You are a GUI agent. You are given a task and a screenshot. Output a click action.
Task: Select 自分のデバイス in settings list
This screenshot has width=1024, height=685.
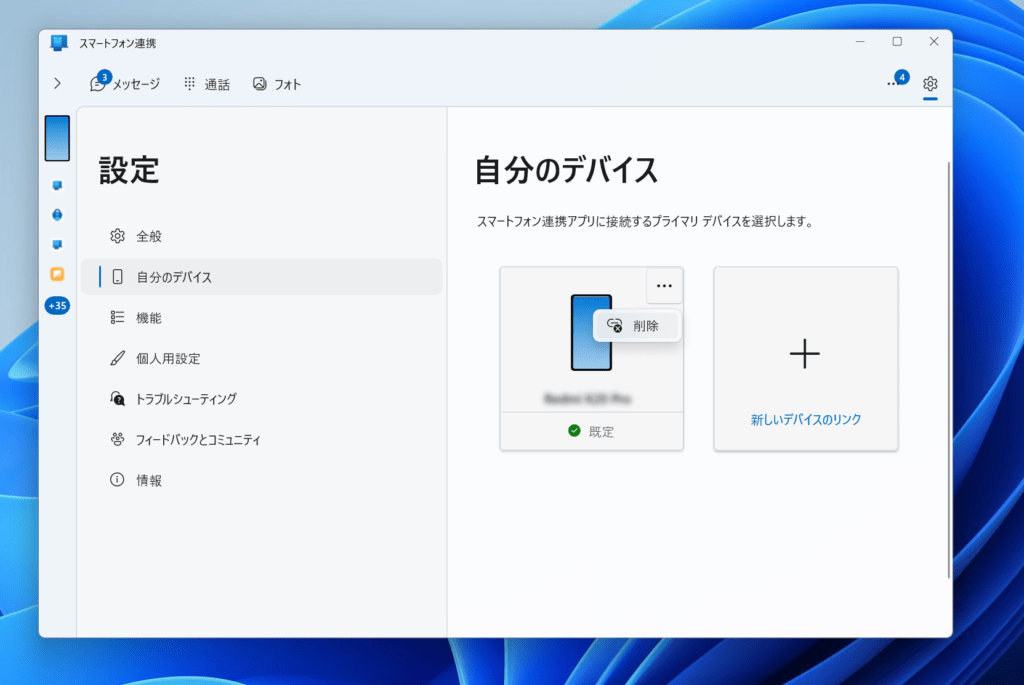[x=175, y=277]
